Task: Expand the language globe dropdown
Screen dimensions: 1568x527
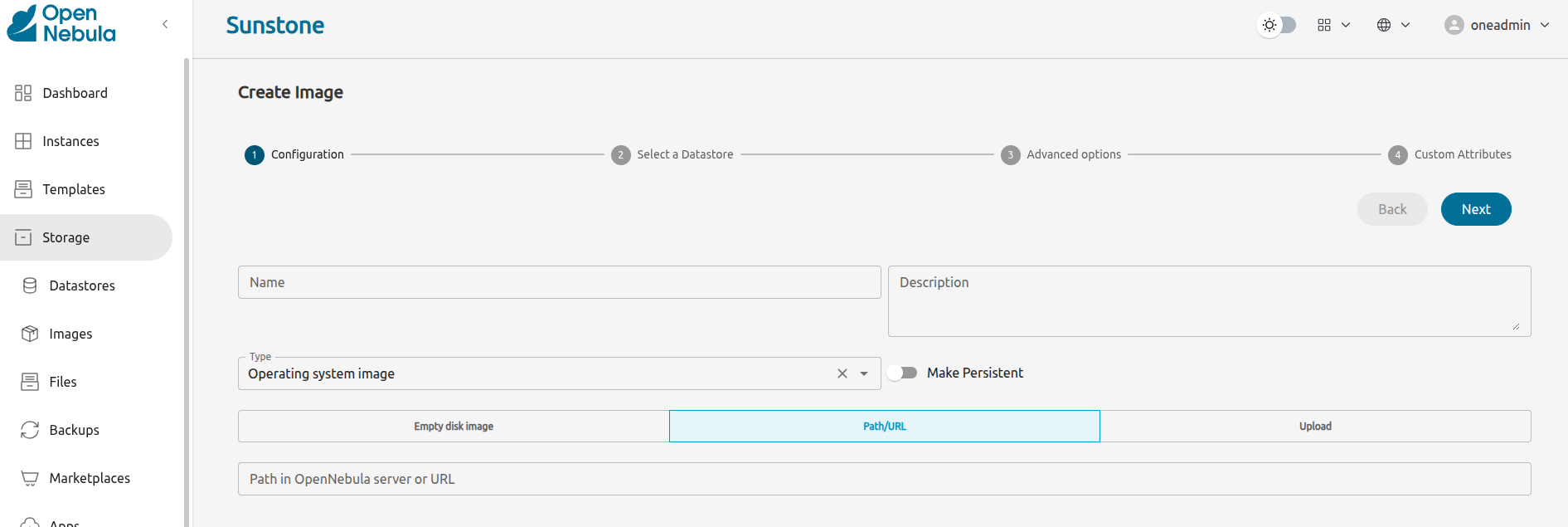Action: (x=1393, y=25)
